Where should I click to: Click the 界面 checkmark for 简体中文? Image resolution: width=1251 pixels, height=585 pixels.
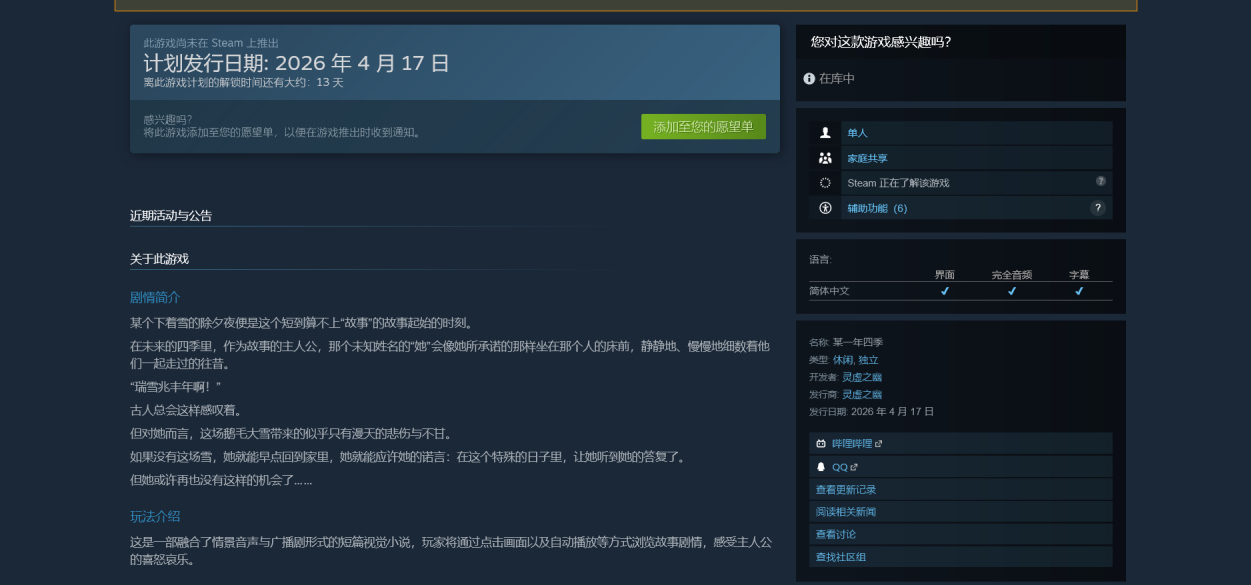click(944, 291)
